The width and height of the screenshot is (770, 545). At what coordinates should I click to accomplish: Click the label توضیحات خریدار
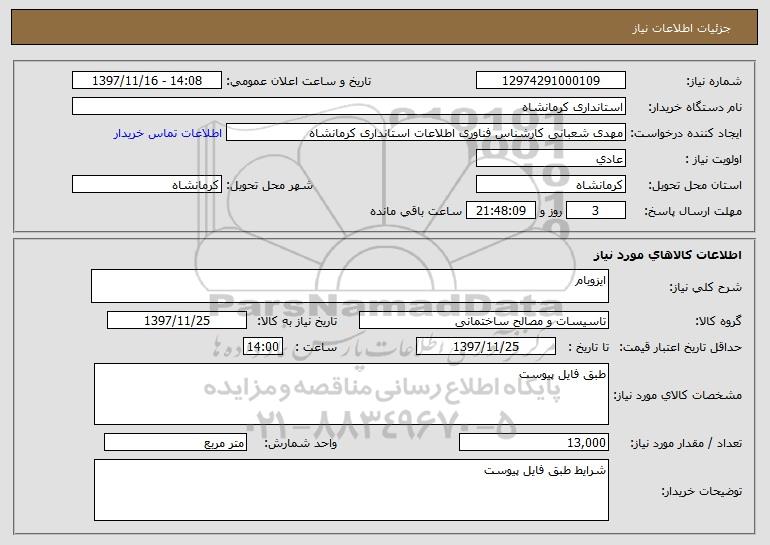pyautogui.click(x=702, y=491)
